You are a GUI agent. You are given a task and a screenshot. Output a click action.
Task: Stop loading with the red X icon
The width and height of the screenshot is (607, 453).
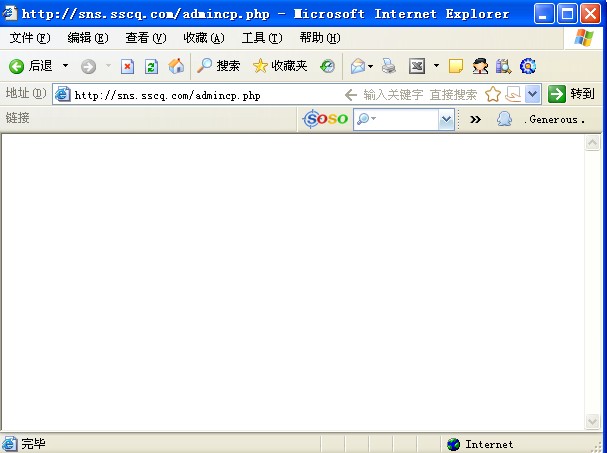pyautogui.click(x=127, y=67)
